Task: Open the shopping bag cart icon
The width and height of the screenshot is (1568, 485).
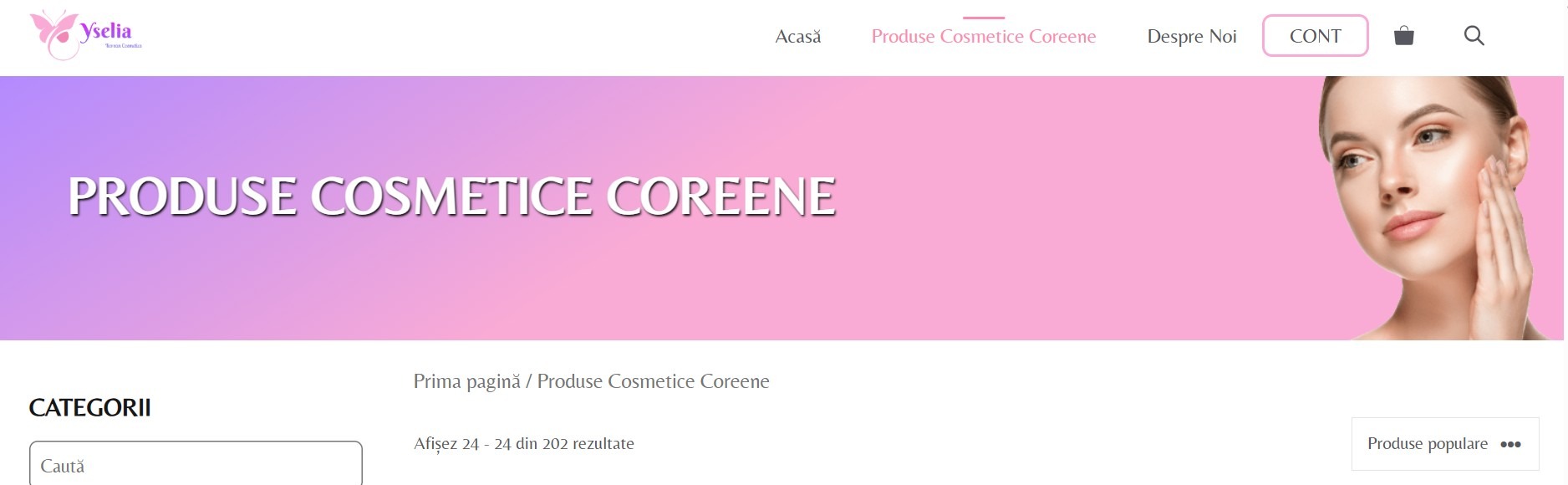Action: 1404,36
